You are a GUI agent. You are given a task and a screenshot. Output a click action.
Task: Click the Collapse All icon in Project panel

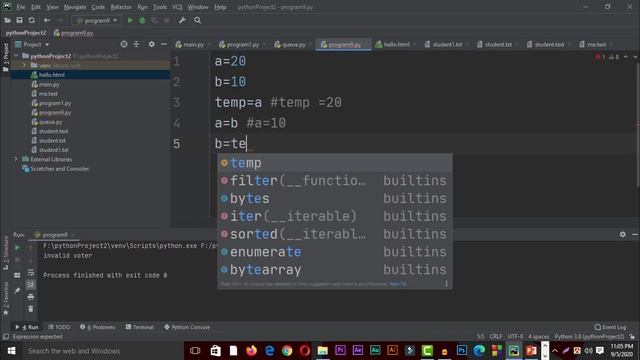[136, 44]
